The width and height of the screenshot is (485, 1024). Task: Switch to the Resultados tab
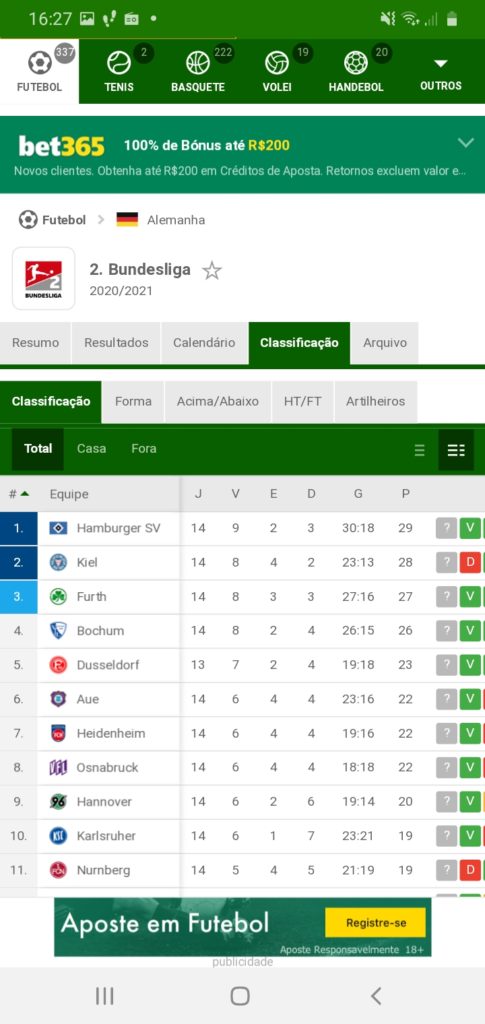(x=116, y=343)
